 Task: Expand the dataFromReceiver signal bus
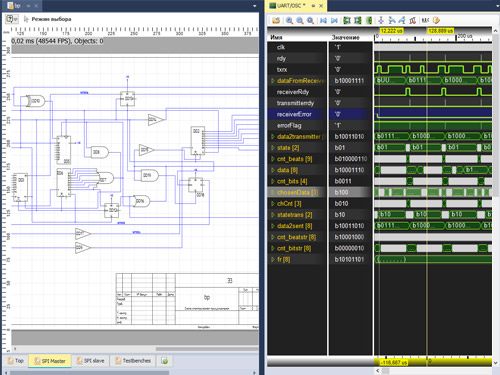[273, 81]
